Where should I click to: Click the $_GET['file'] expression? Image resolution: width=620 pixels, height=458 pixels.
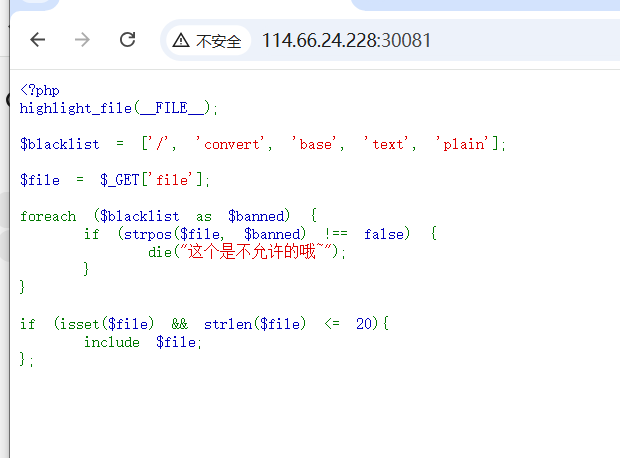coord(155,180)
